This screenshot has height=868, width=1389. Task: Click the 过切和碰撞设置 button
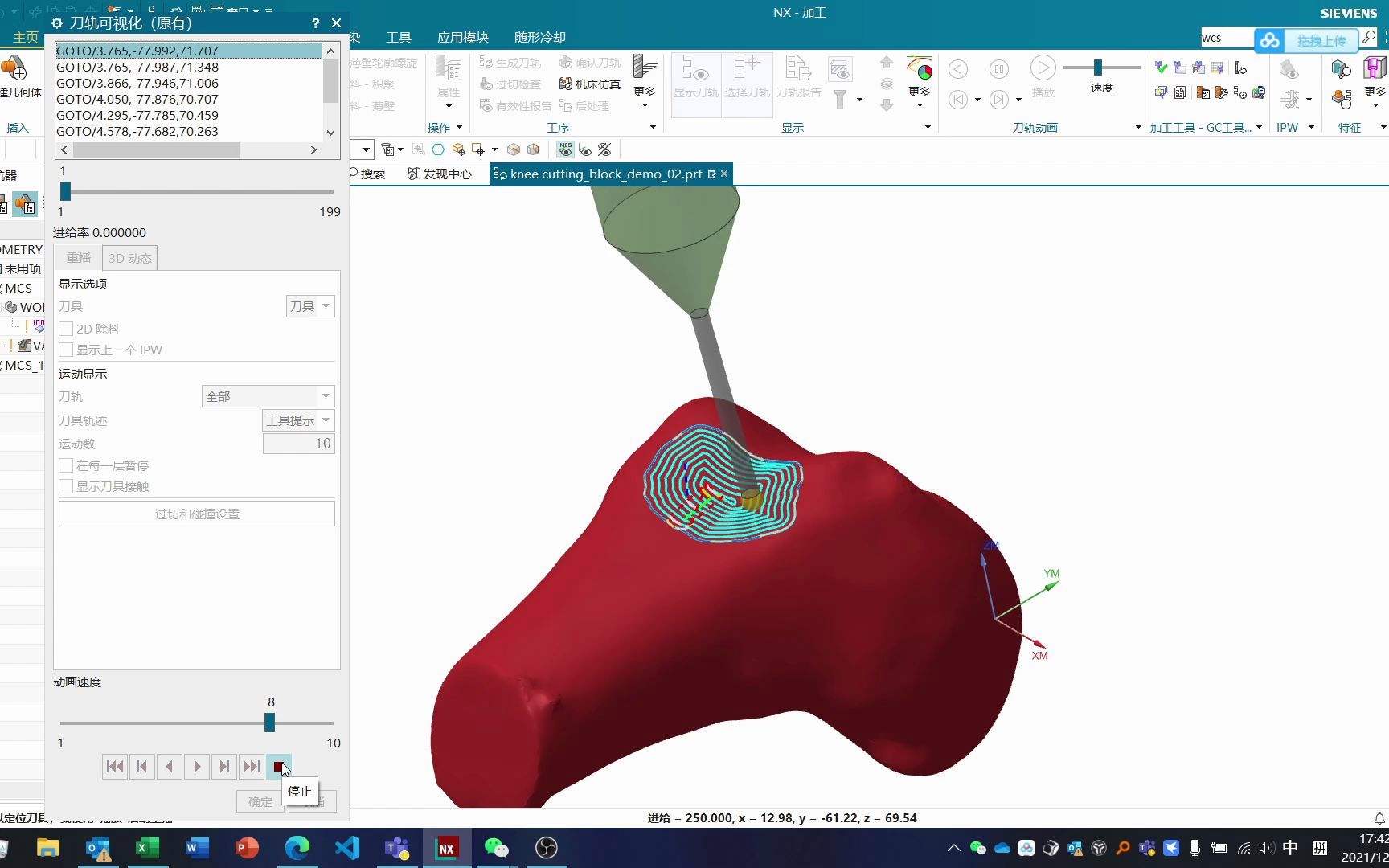[197, 514]
